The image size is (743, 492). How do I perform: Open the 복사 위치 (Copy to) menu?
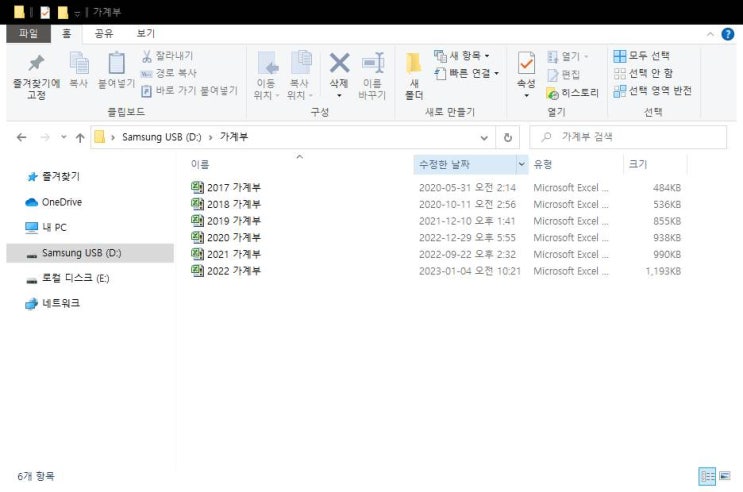(299, 75)
